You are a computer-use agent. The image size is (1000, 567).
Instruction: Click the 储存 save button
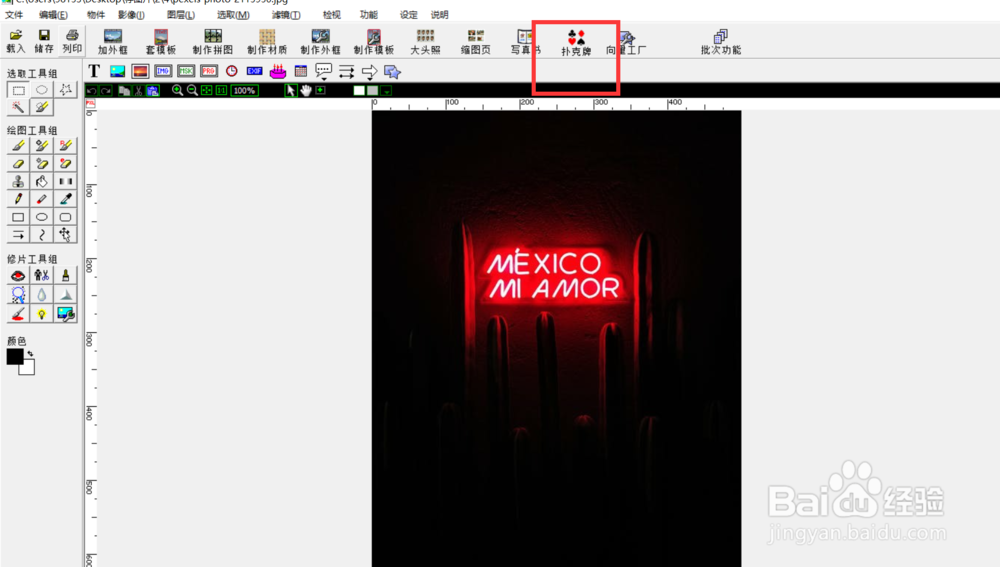click(43, 41)
